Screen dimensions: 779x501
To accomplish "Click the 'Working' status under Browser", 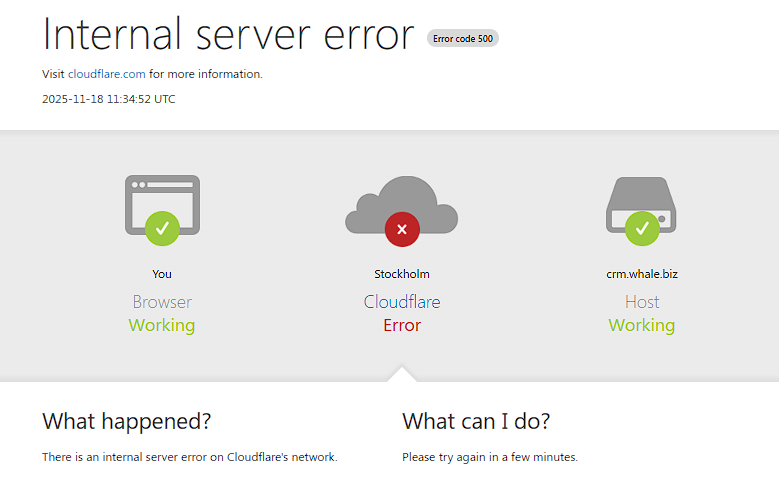I will (162, 326).
